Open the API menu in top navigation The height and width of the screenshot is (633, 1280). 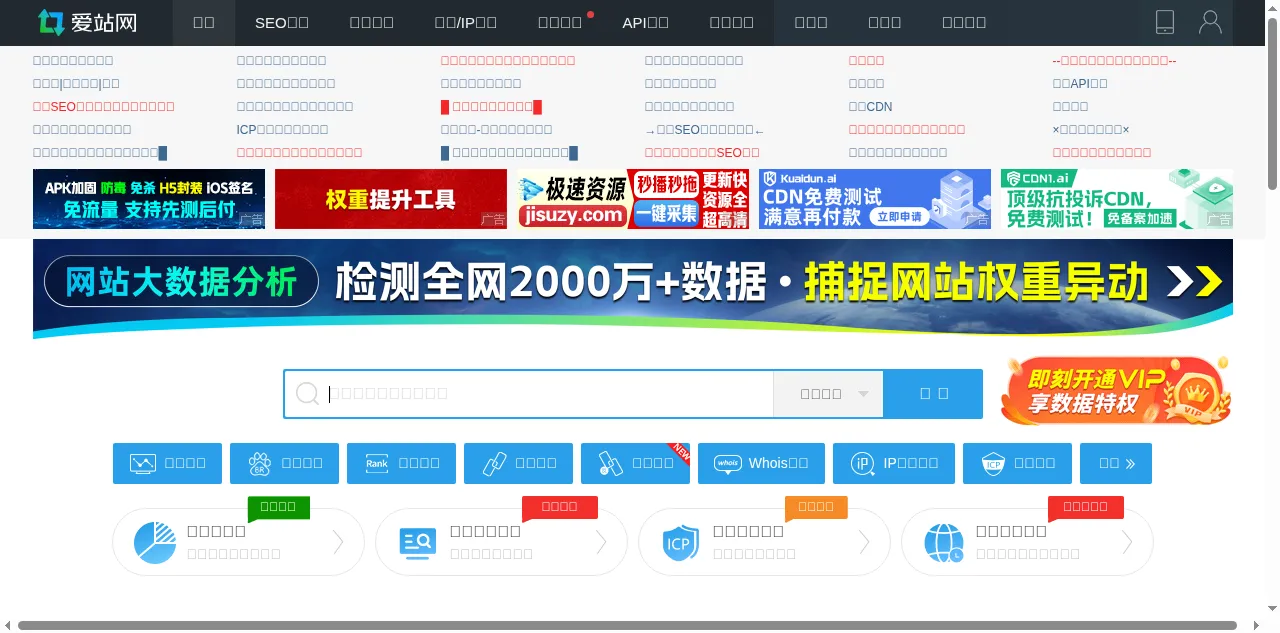tap(646, 22)
